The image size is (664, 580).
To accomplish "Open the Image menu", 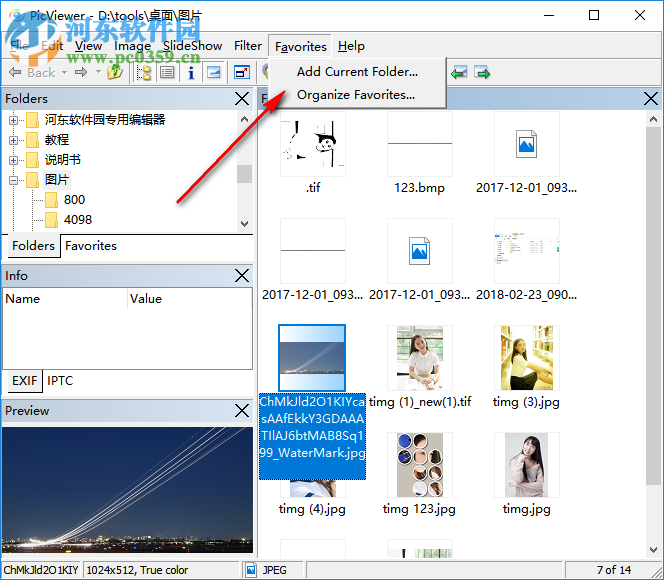I will (133, 46).
